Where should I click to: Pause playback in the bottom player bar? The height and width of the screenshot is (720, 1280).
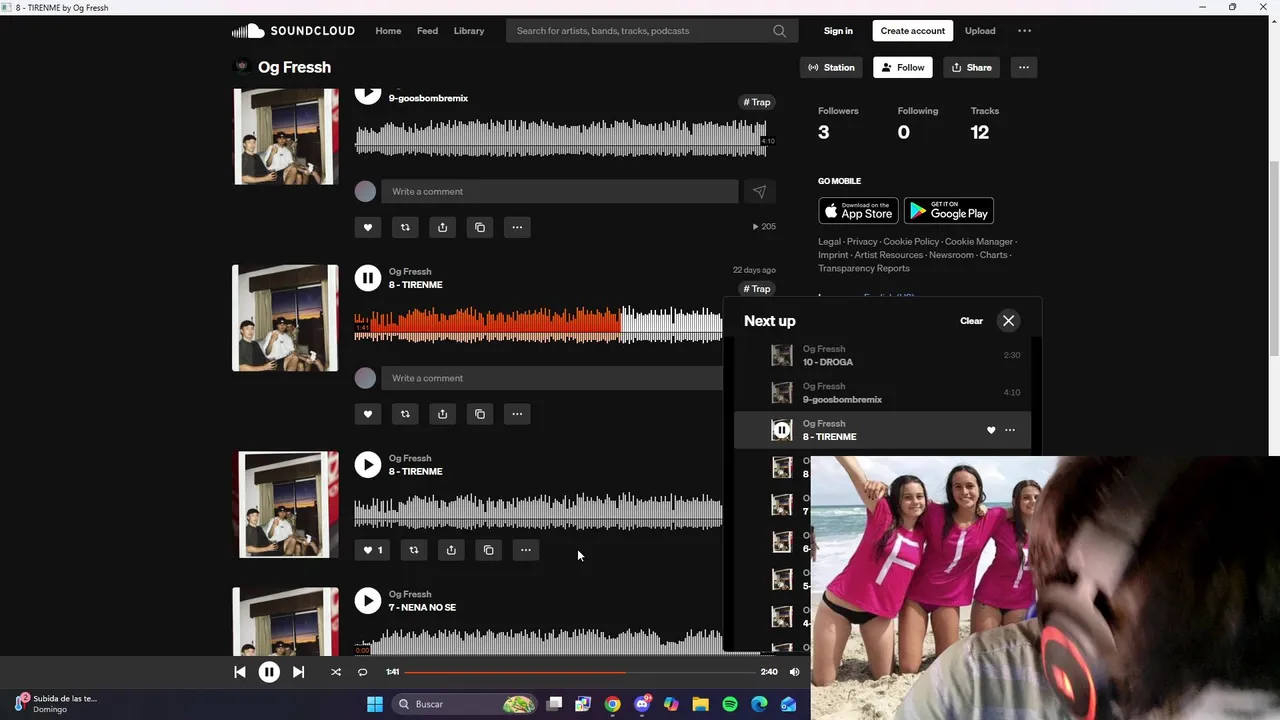click(269, 672)
